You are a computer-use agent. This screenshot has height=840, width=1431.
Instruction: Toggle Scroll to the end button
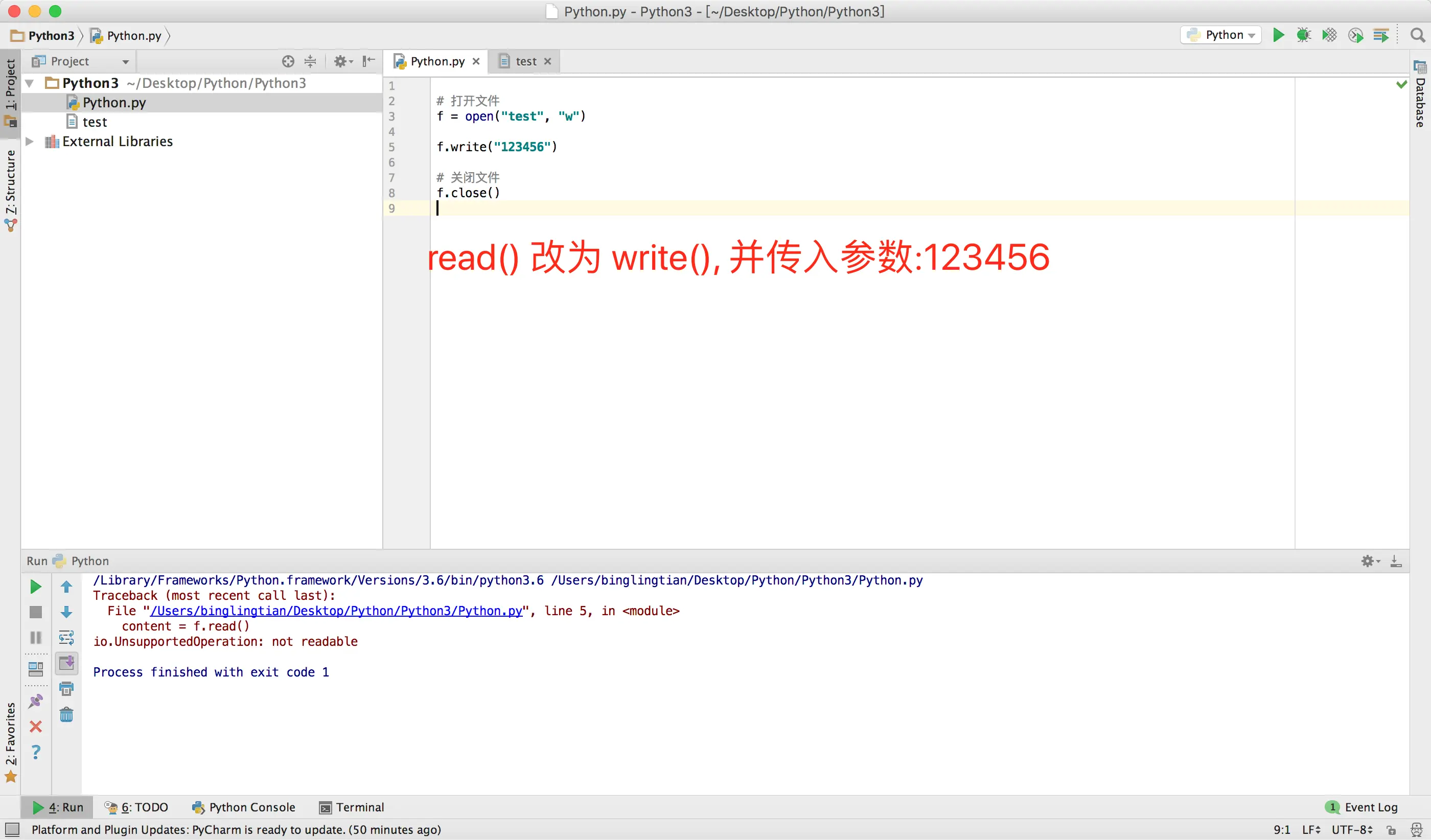[x=66, y=663]
